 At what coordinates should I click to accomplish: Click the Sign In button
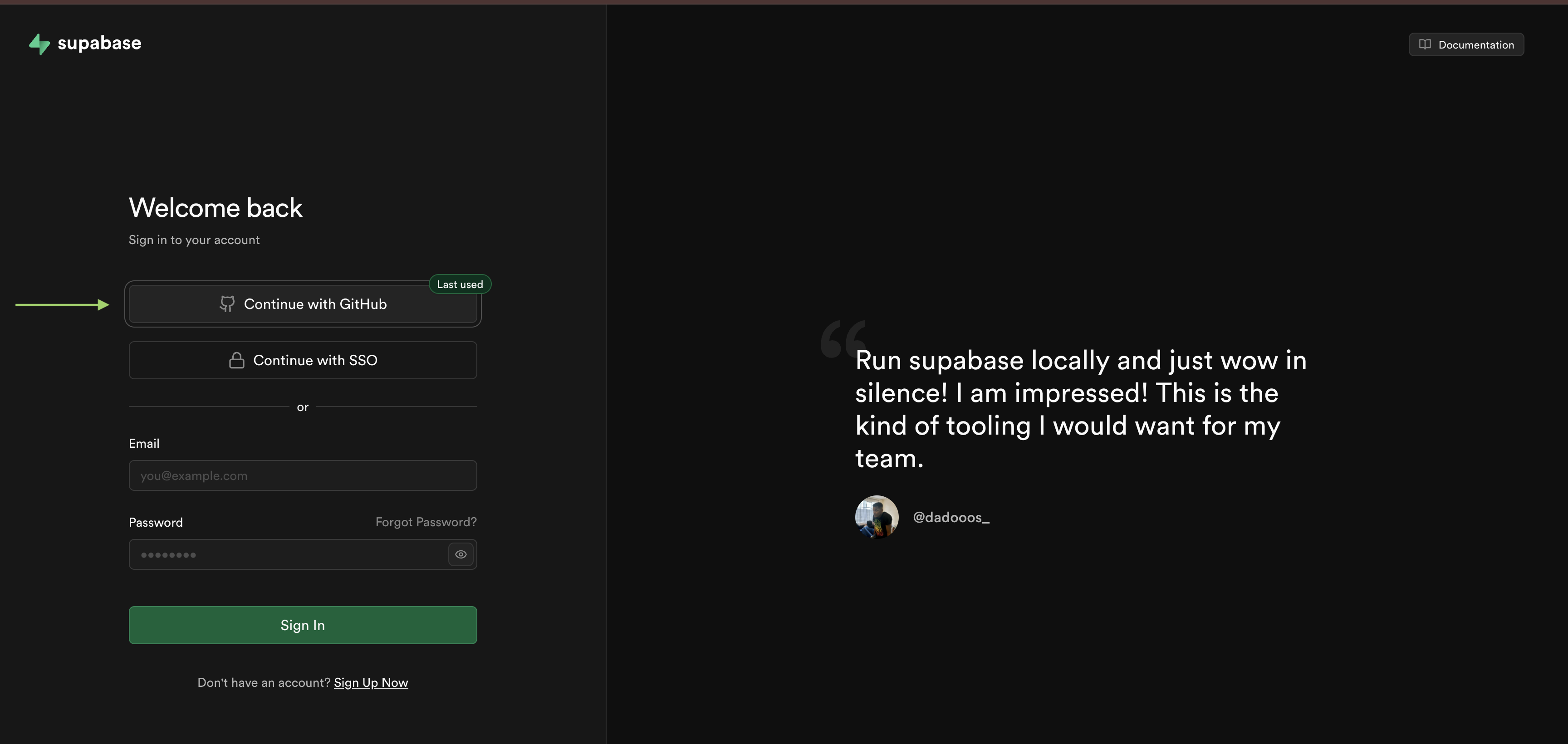(x=303, y=625)
